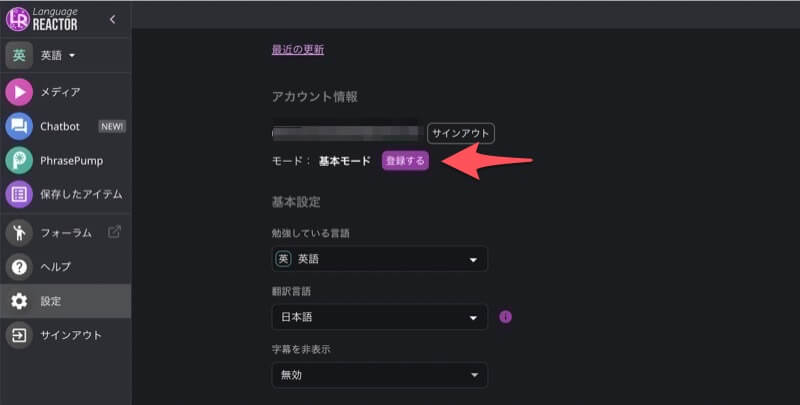Click the Chatbot speech bubble icon

pos(19,126)
